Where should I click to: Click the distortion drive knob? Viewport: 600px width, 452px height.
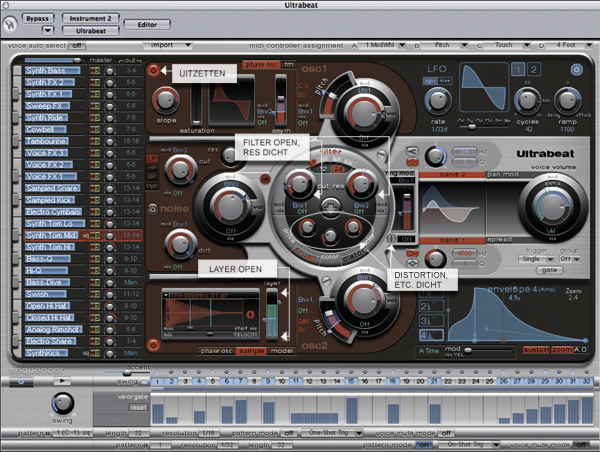[307, 227]
